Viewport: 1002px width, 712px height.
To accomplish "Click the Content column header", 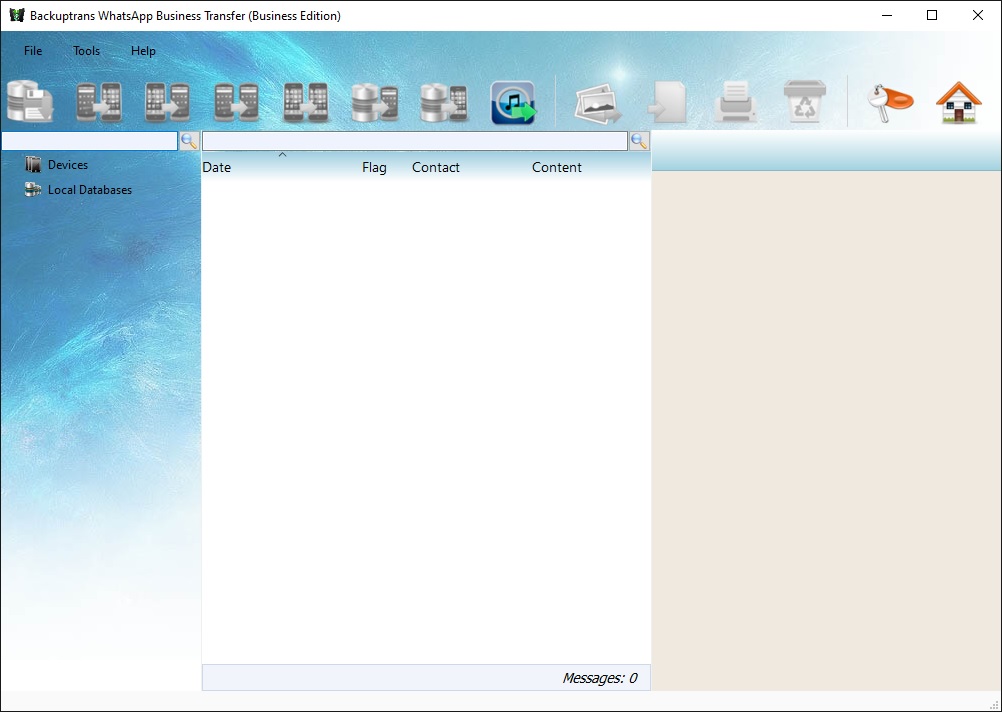I will (x=557, y=167).
